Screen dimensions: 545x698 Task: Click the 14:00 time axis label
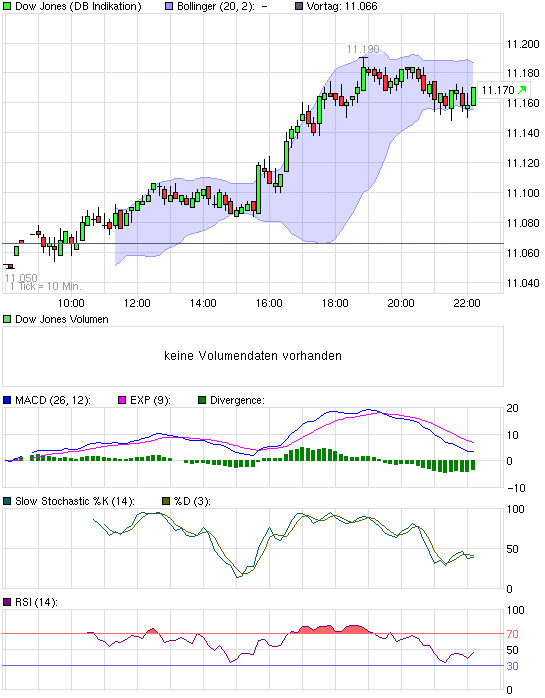click(203, 303)
